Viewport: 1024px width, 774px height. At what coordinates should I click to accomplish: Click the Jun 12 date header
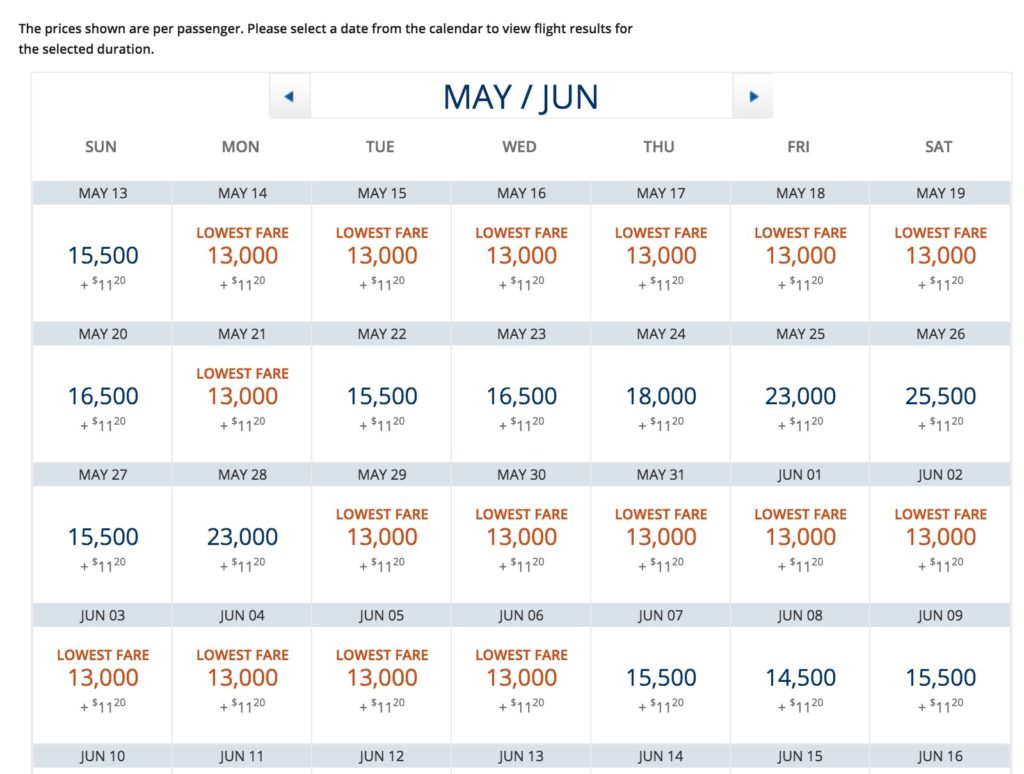(x=381, y=757)
